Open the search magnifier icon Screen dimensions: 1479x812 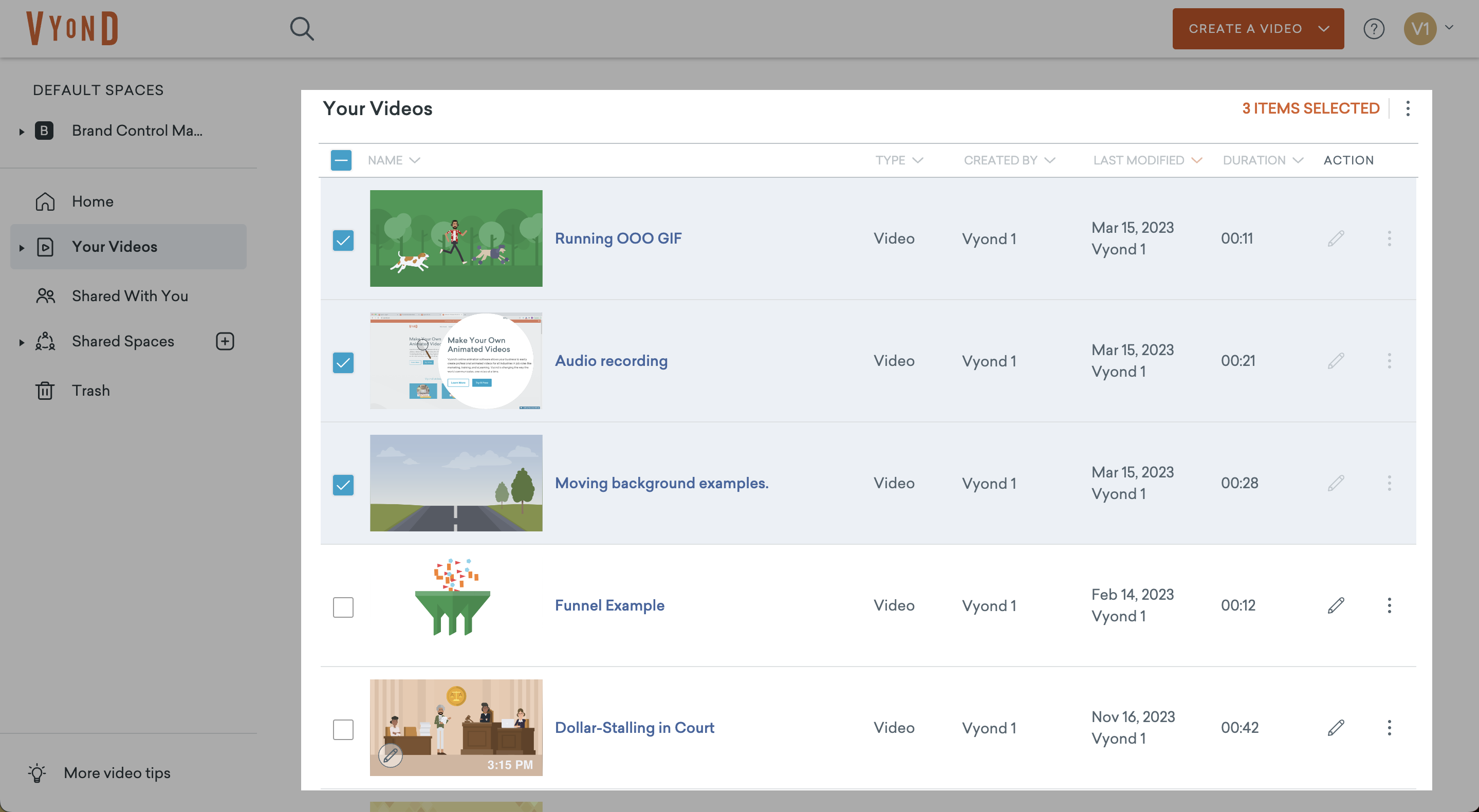pos(302,28)
